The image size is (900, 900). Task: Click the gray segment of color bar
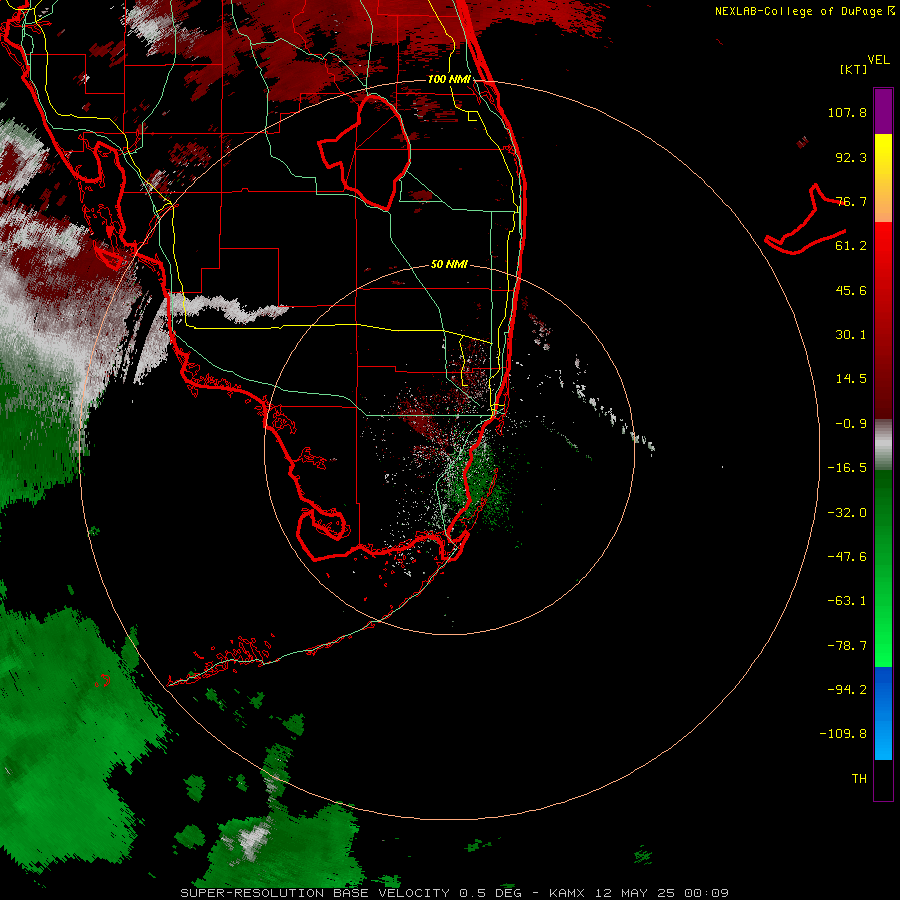pos(883,445)
